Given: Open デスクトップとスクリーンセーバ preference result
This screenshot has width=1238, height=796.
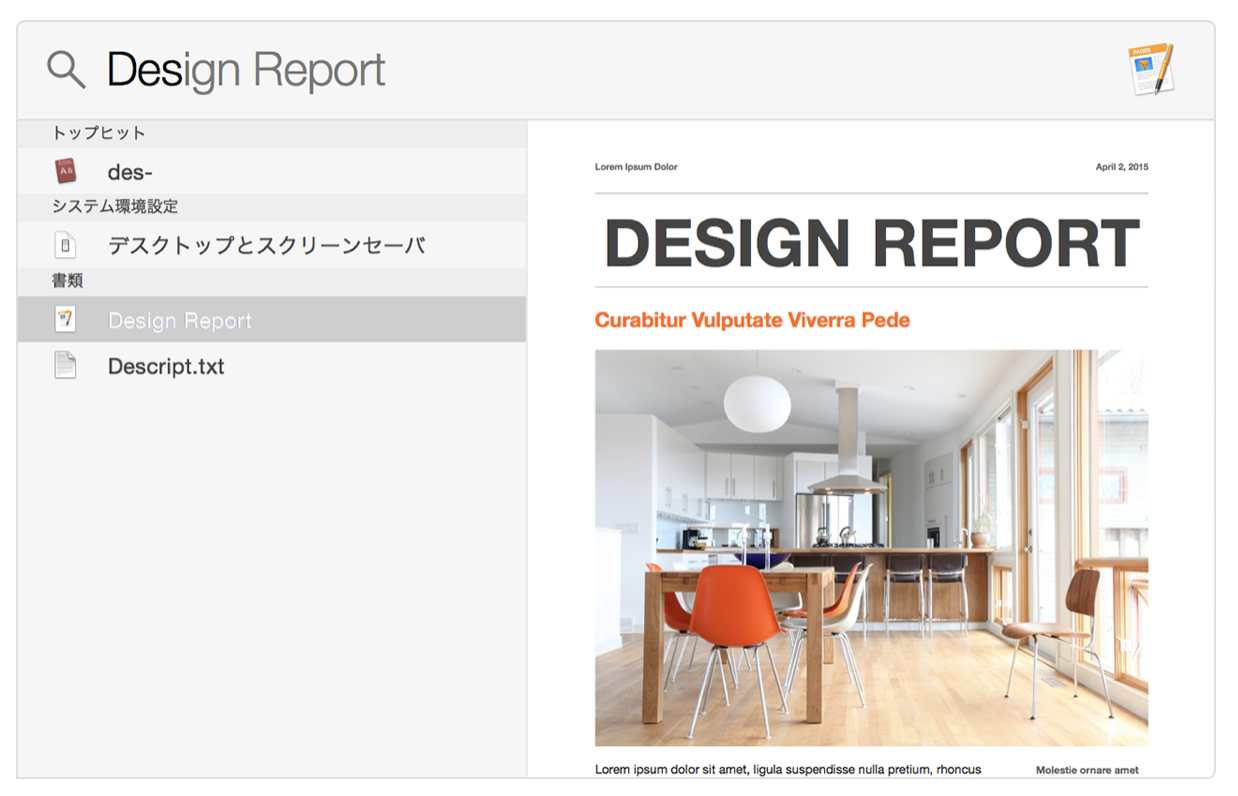Looking at the screenshot, I should (266, 245).
